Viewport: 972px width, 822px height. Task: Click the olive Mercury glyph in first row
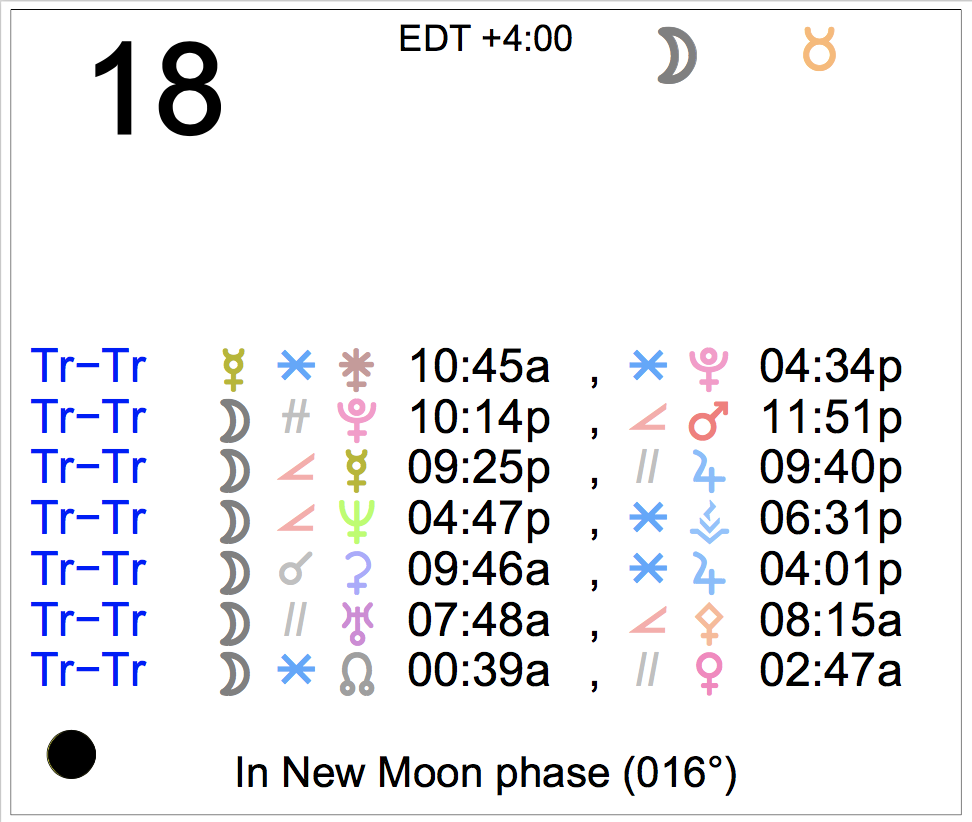click(x=234, y=369)
